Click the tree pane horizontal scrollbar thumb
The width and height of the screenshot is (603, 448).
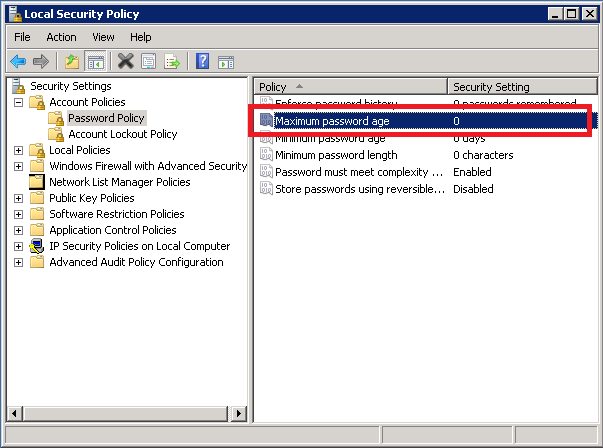[125, 414]
